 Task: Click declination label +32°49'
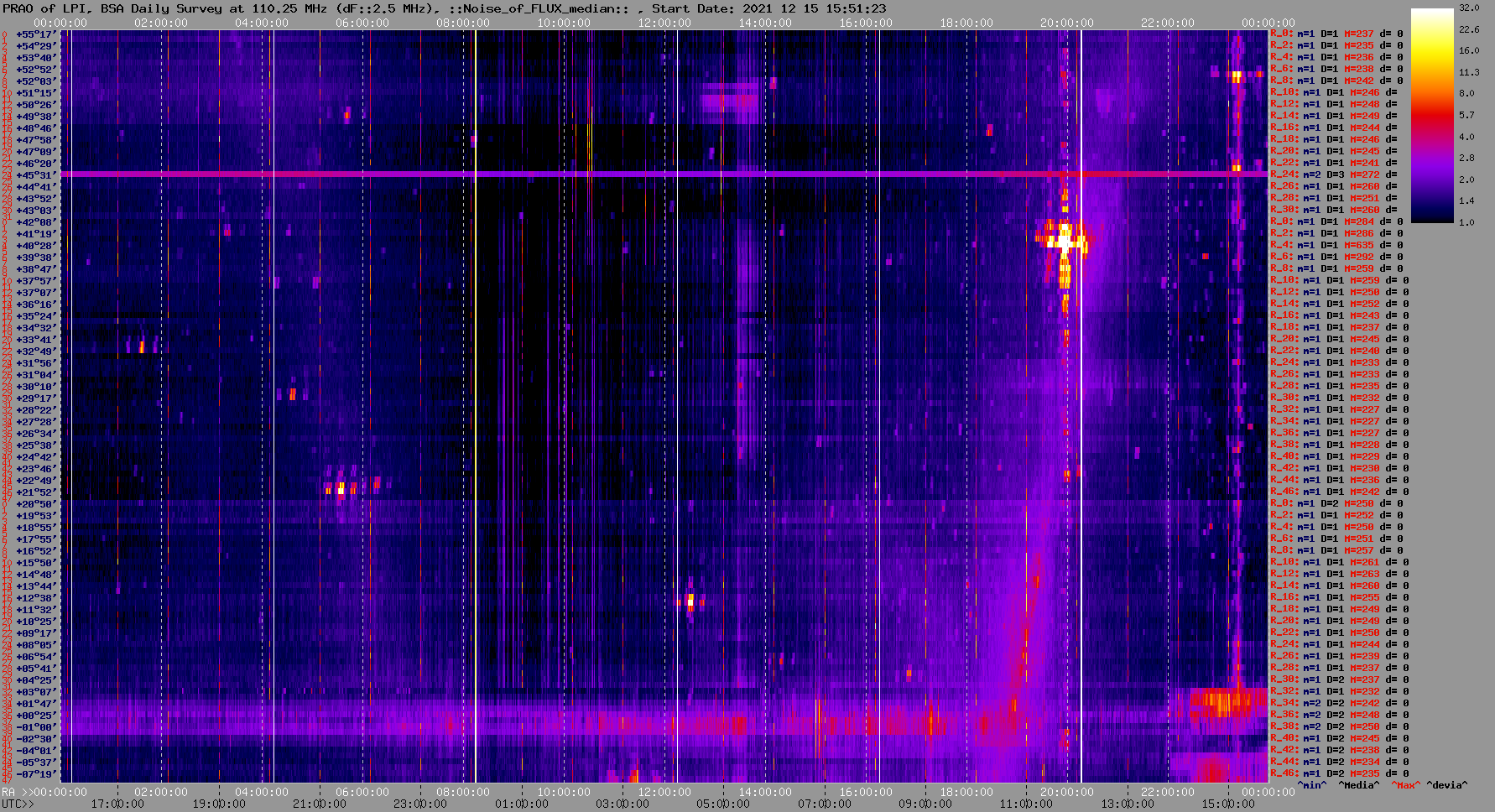coord(36,351)
